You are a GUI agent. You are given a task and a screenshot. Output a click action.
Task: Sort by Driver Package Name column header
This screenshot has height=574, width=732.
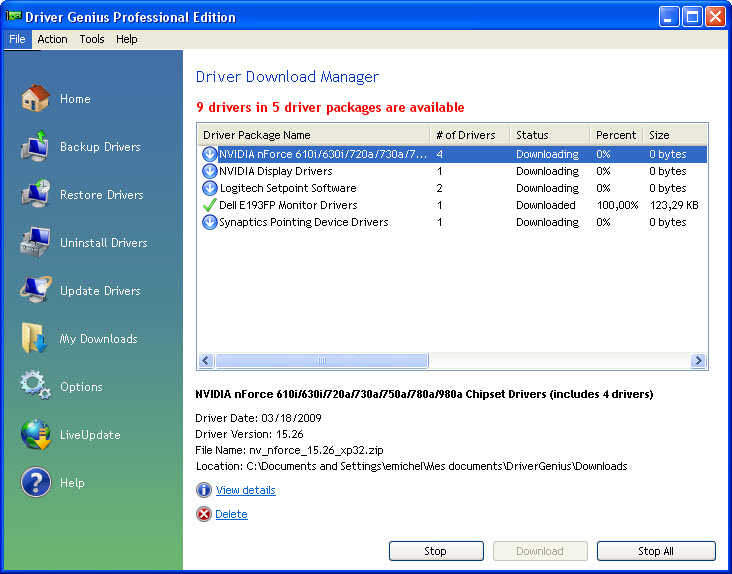point(313,135)
